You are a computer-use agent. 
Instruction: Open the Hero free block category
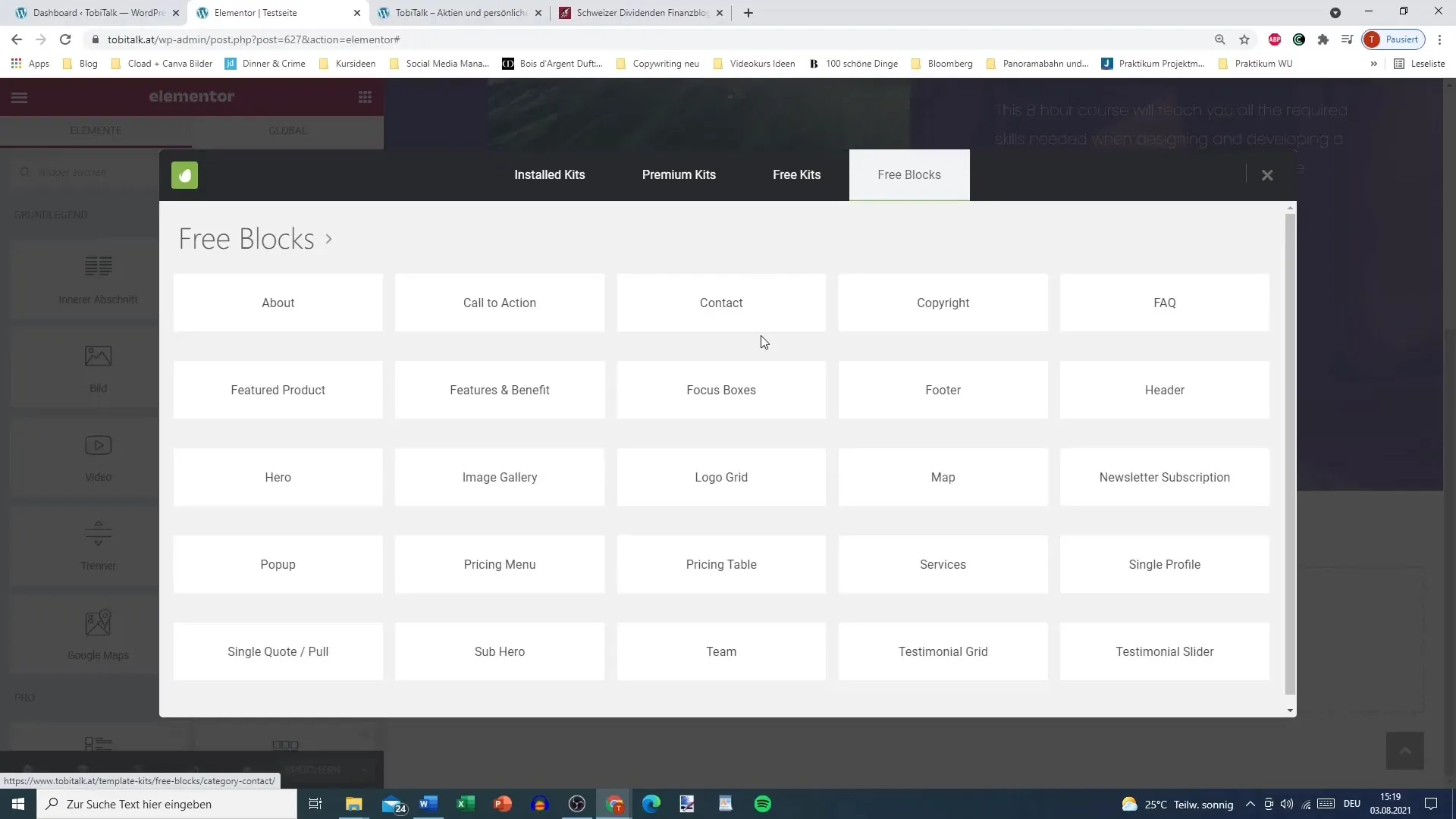(278, 477)
